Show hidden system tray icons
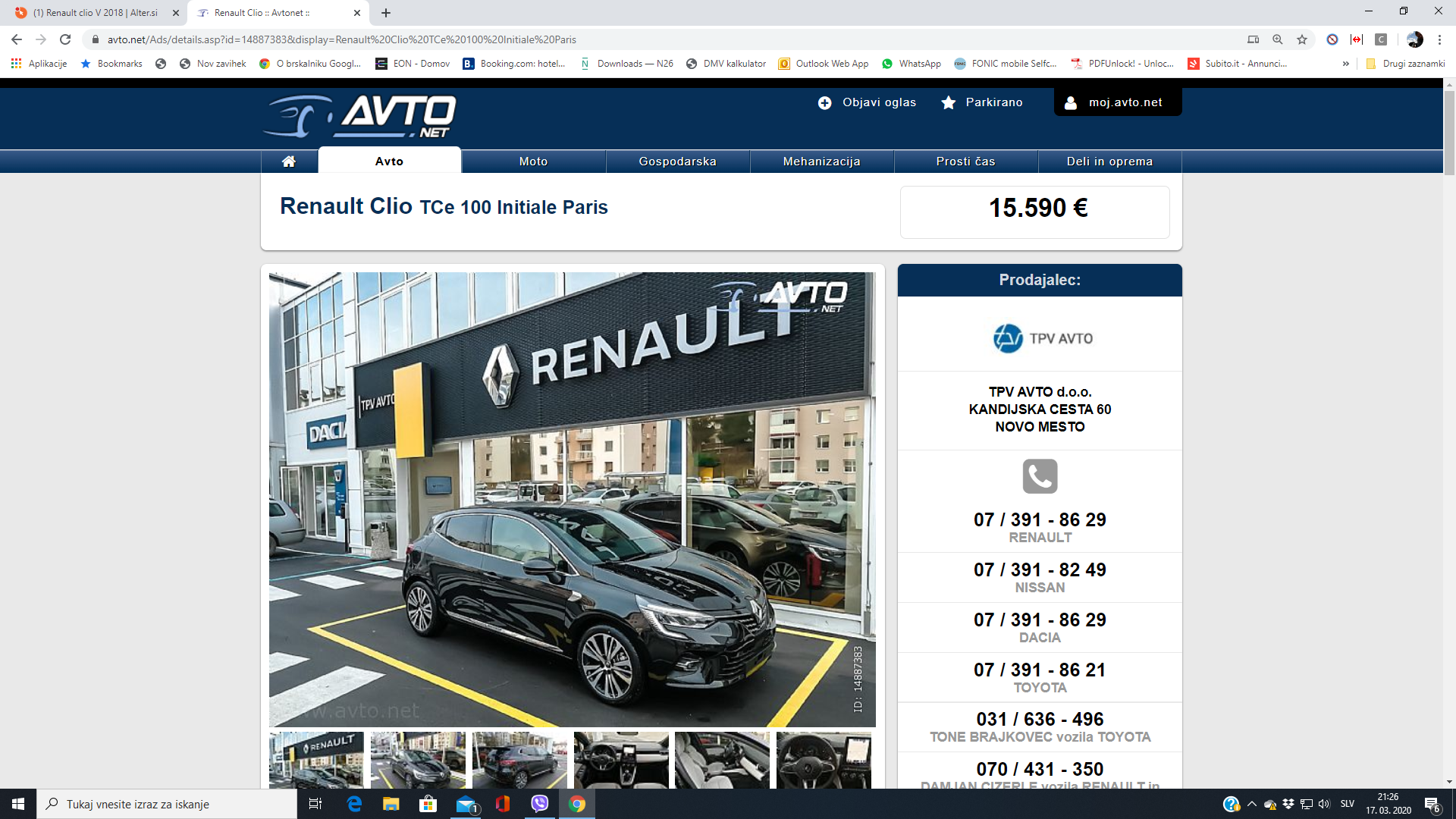The image size is (1456, 819). coord(1252,804)
